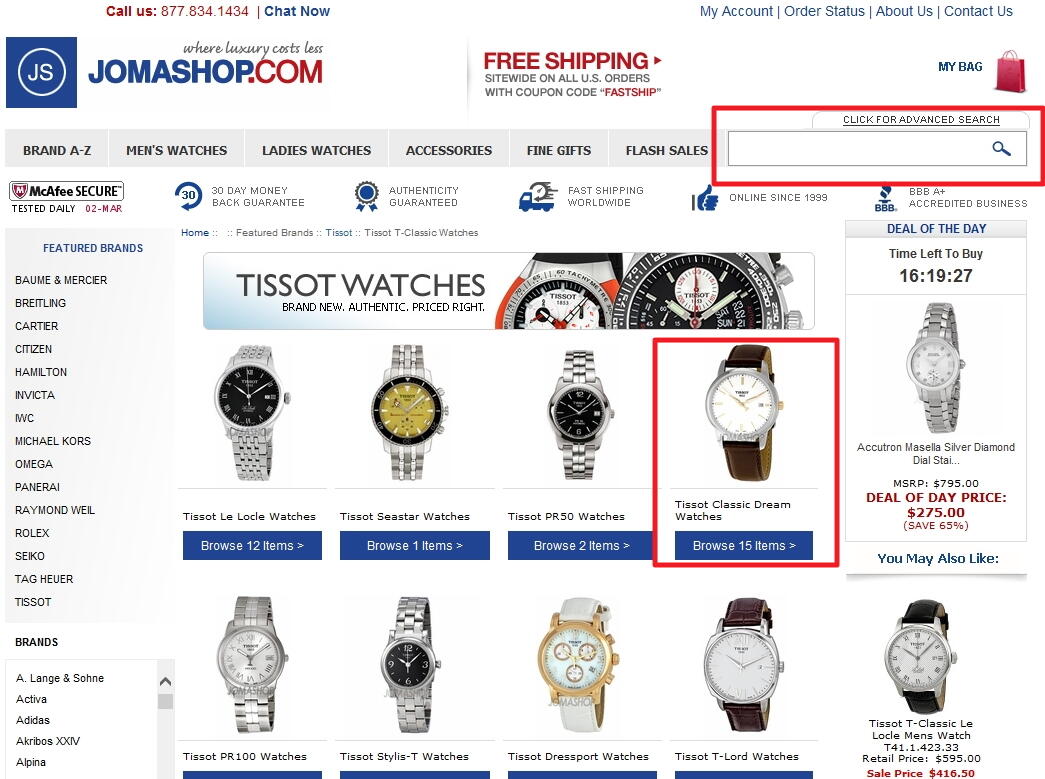Click the BBB A+ accredited icon
The image size is (1045, 779).
pos(886,199)
